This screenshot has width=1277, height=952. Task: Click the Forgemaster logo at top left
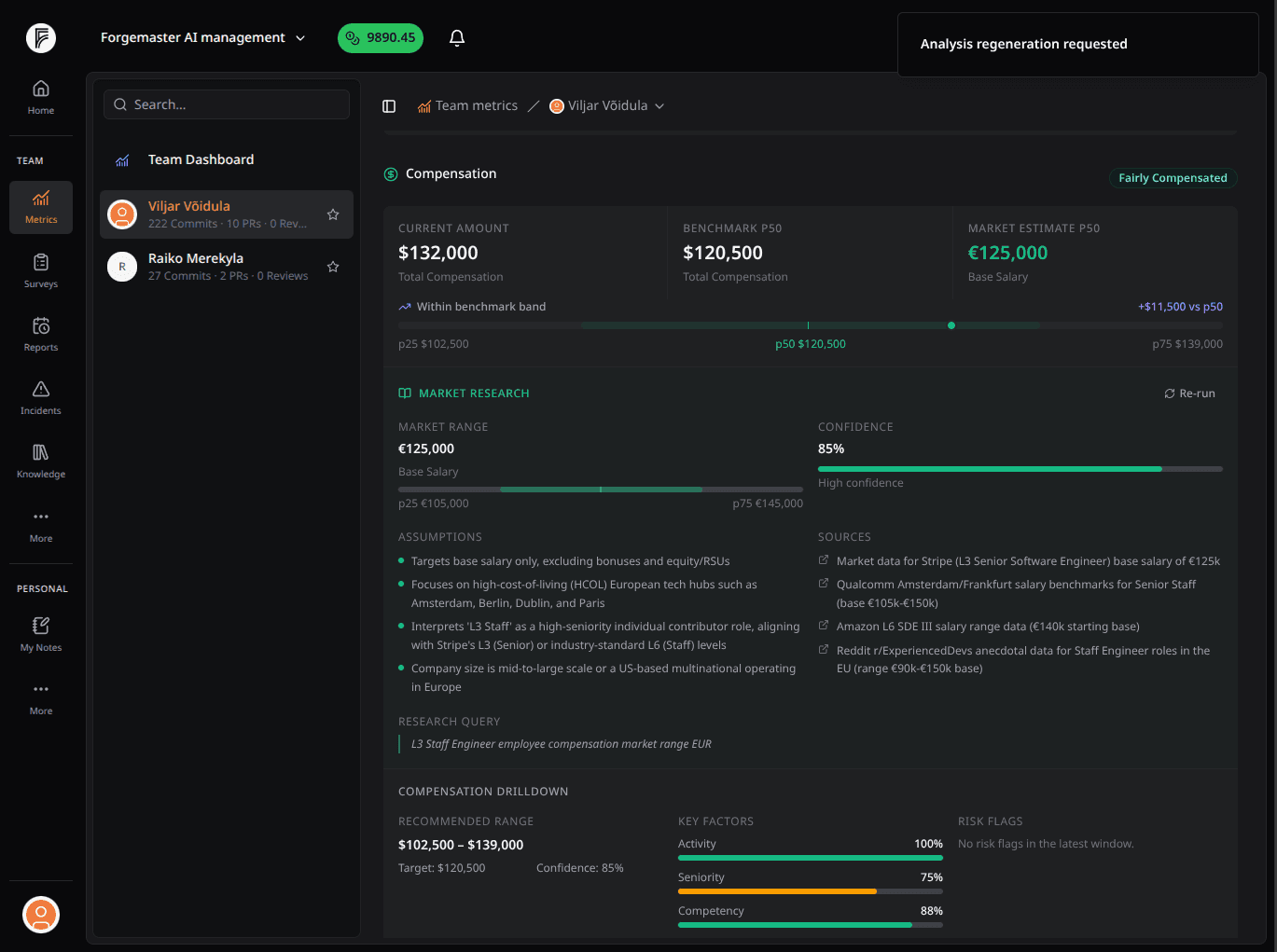point(40,38)
